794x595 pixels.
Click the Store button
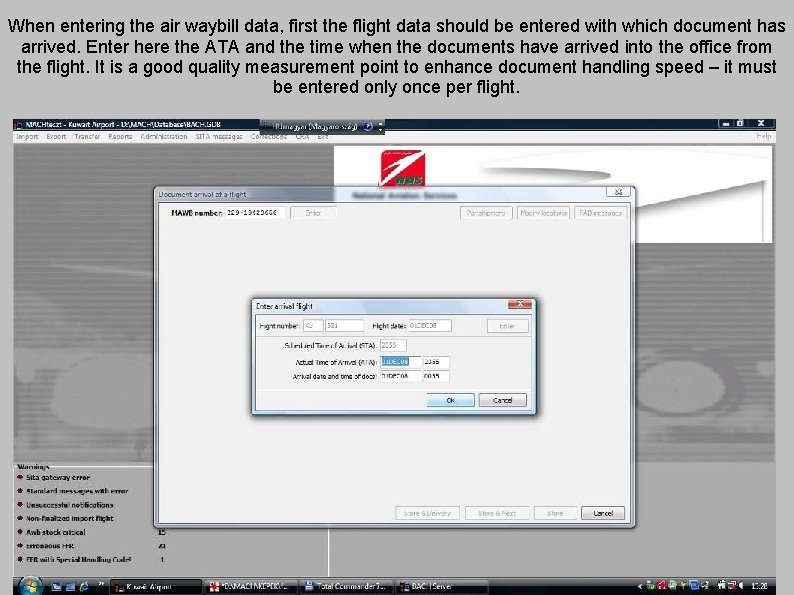pos(555,513)
